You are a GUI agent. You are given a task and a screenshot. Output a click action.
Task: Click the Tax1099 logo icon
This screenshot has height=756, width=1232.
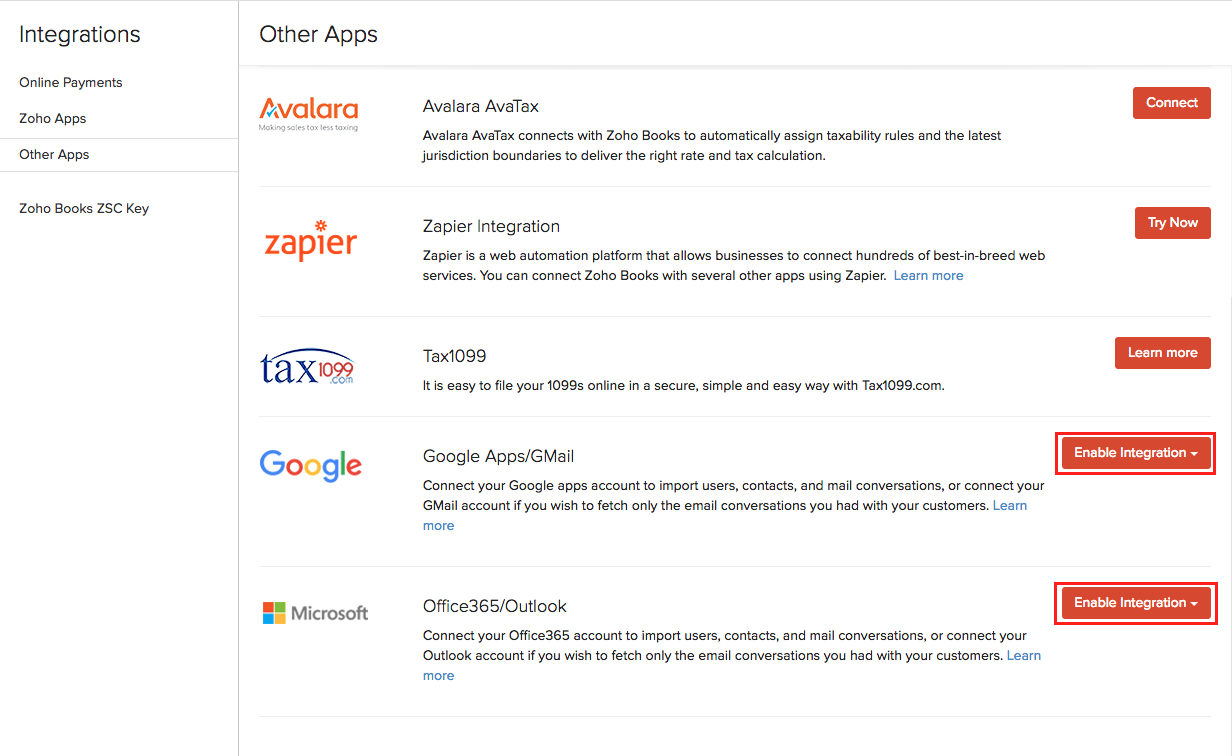pos(307,367)
